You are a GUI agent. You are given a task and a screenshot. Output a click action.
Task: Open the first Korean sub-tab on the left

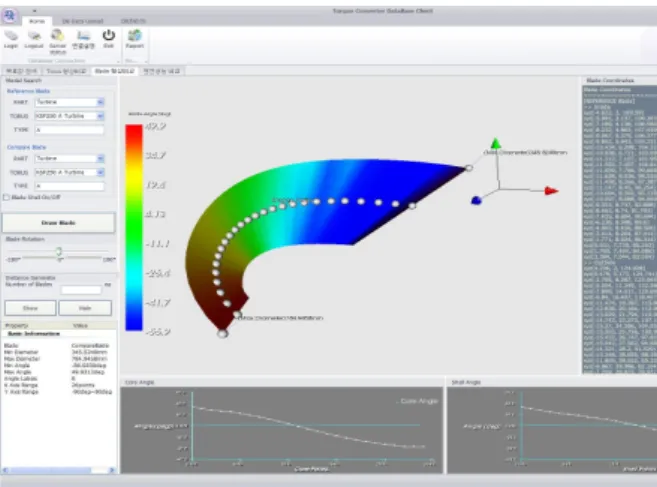pos(21,71)
